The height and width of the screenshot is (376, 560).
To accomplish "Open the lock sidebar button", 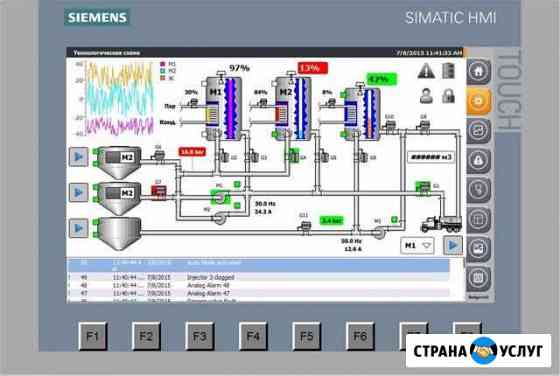I will (x=479, y=160).
